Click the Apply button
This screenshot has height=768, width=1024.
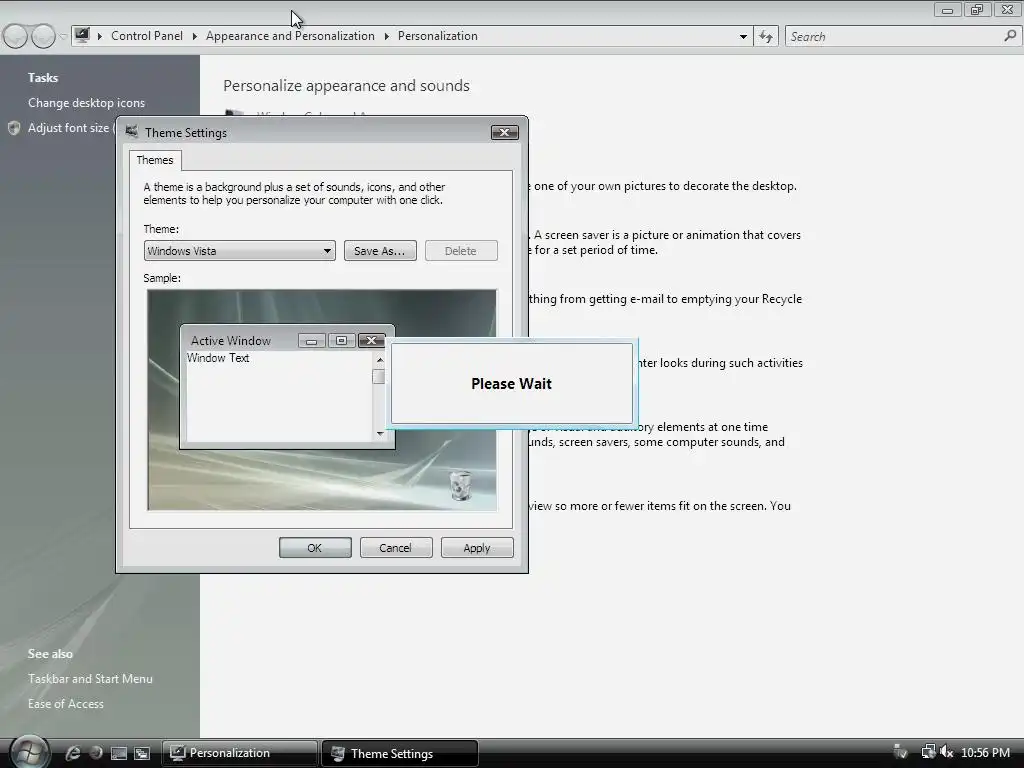(477, 548)
